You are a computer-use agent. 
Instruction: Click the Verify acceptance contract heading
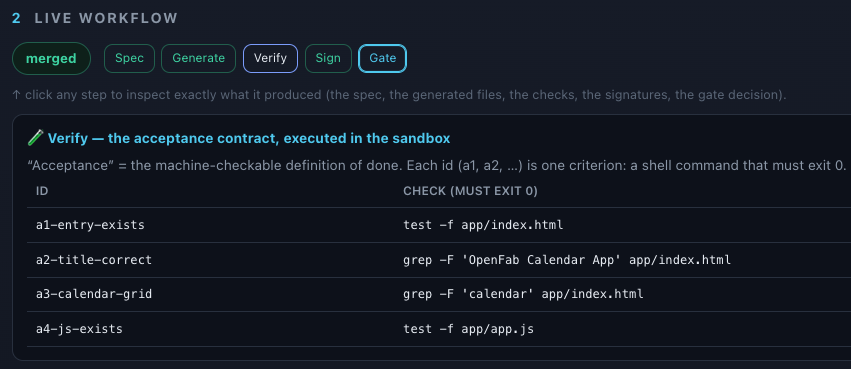[x=249, y=138]
